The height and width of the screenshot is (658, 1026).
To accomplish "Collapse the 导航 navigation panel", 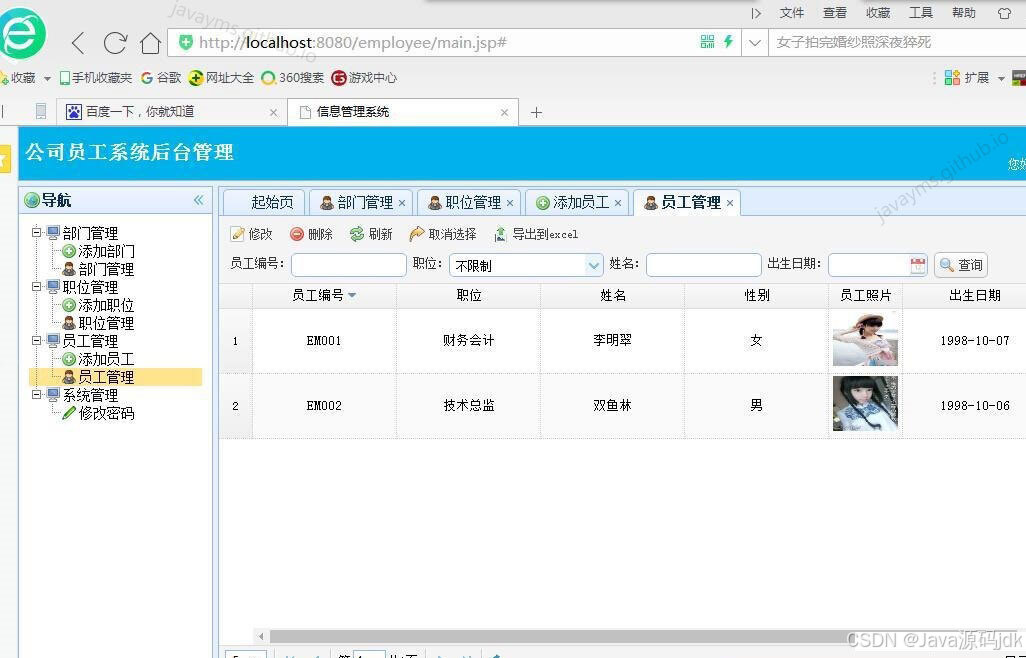I will pyautogui.click(x=198, y=200).
